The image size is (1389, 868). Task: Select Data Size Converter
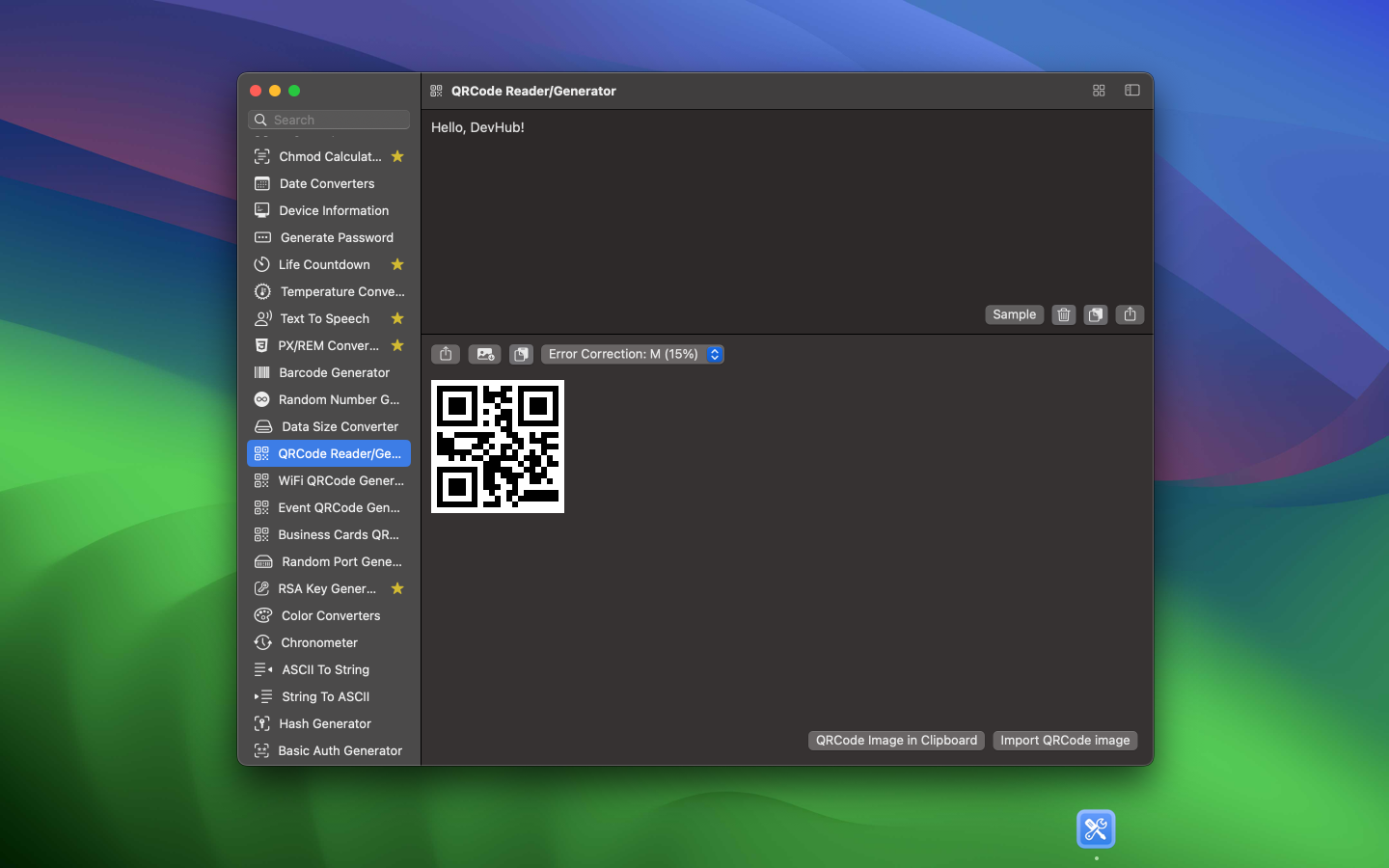(x=329, y=426)
